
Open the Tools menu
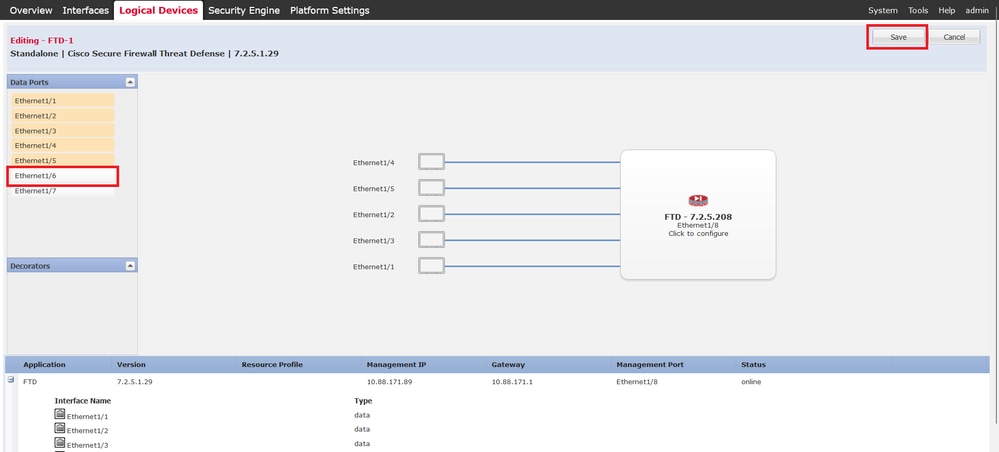point(918,10)
